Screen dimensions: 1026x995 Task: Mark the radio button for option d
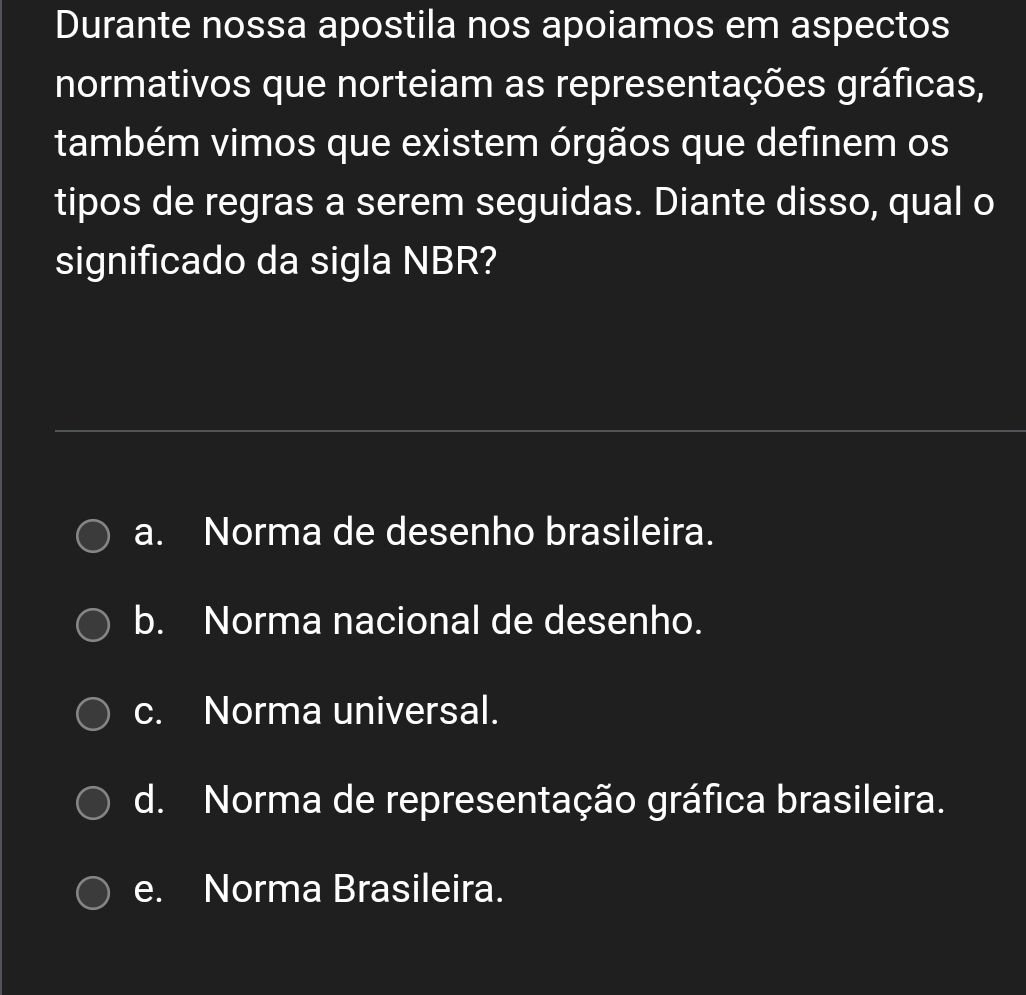point(95,804)
